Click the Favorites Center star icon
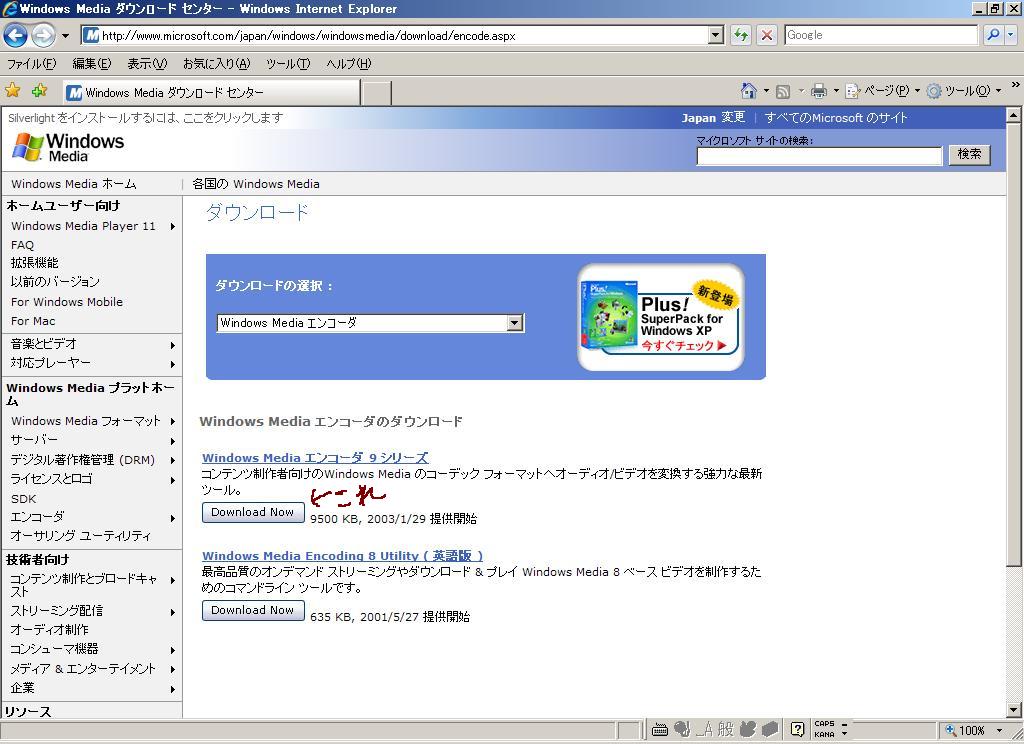 tap(12, 91)
